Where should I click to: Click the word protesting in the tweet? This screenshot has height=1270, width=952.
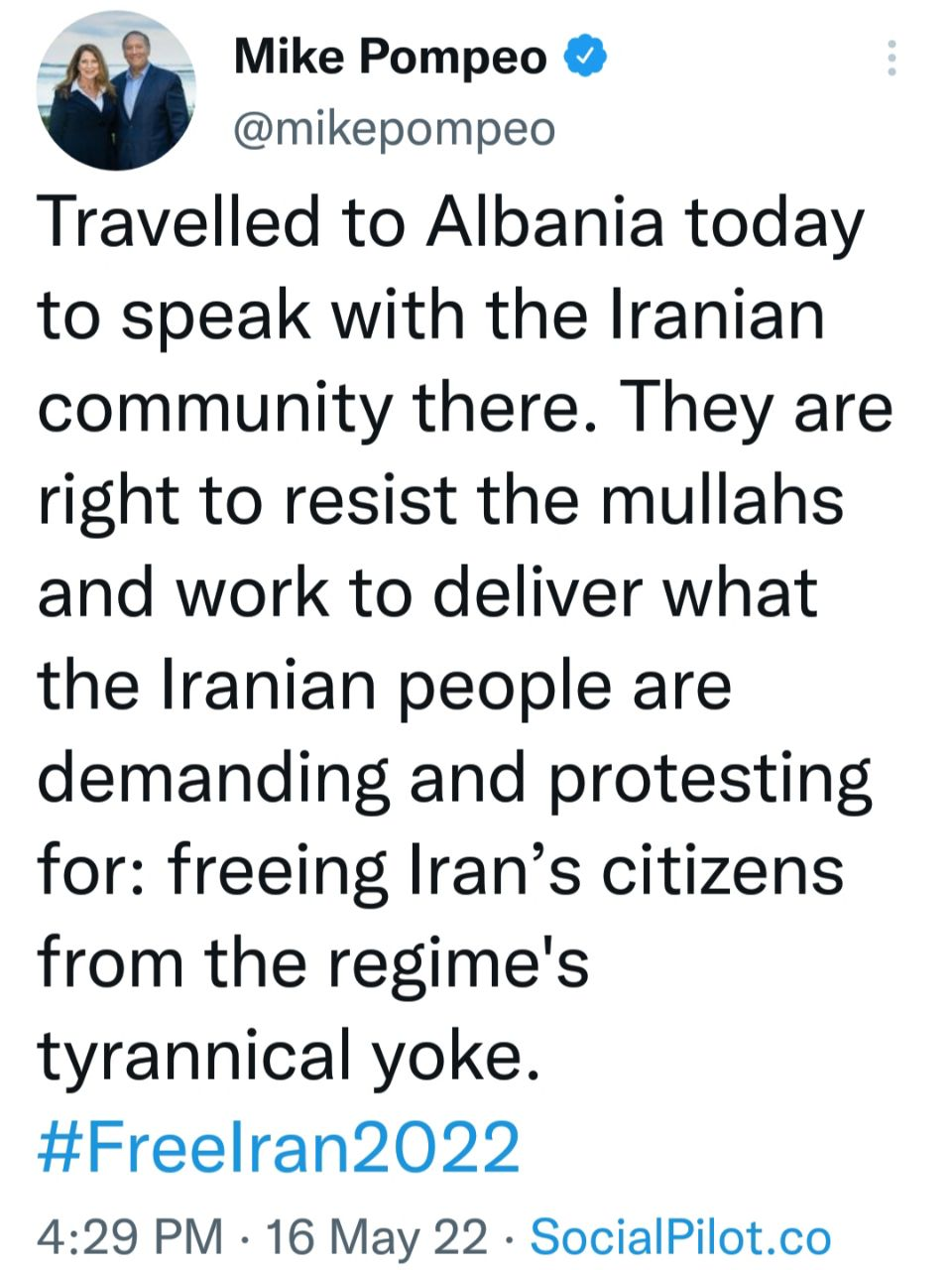(x=709, y=778)
